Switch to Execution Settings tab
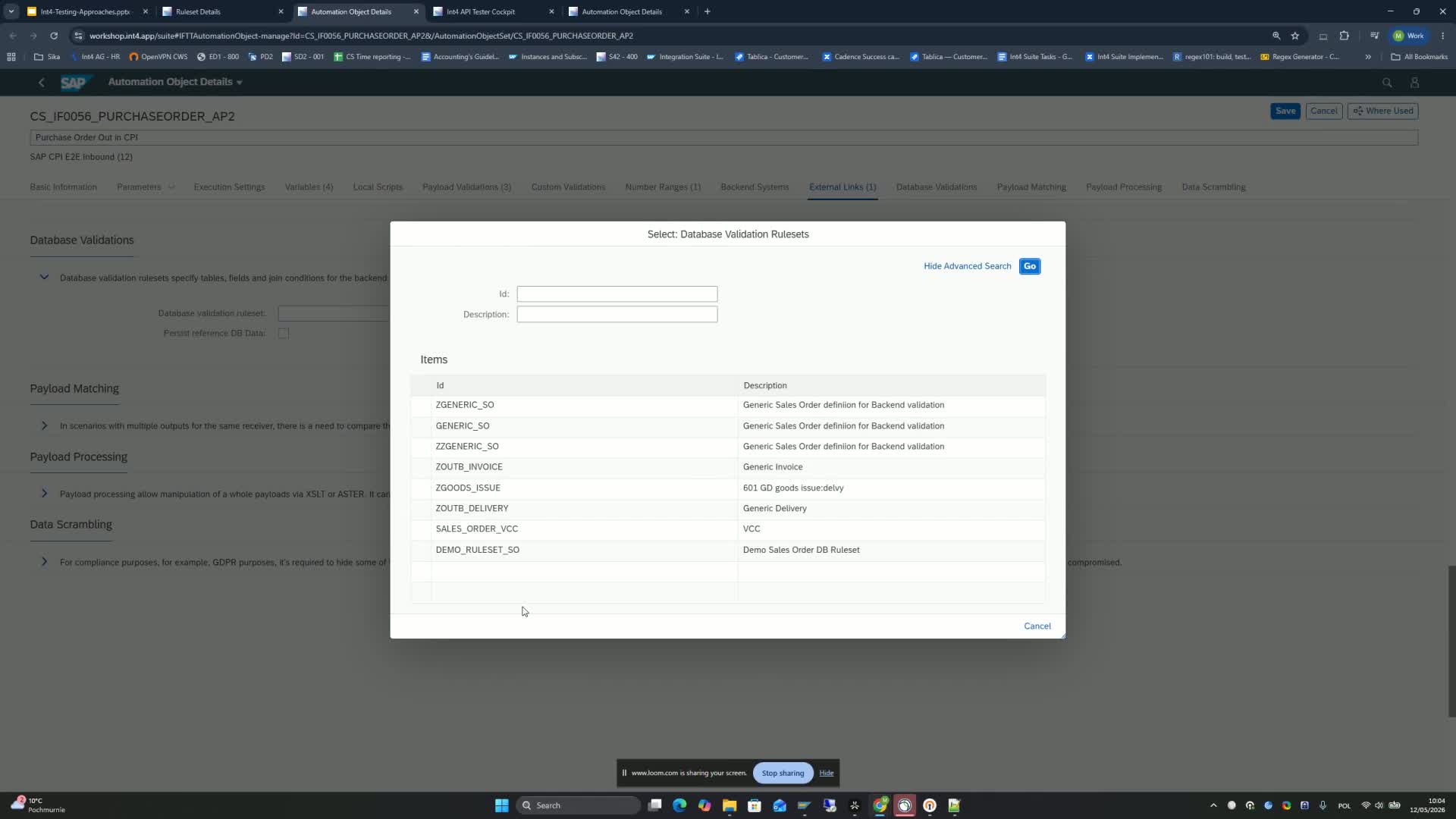Viewport: 1456px width, 819px height. coord(229,187)
